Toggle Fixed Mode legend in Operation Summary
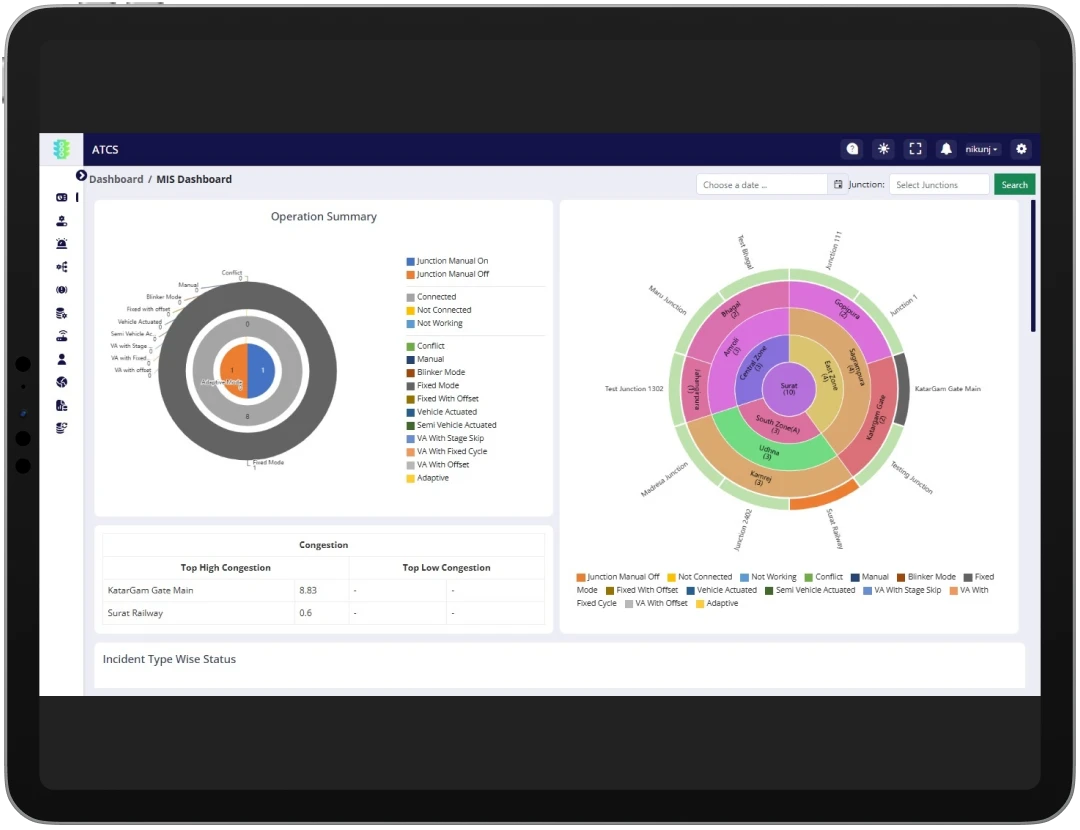This screenshot has width=1080, height=830. pyautogui.click(x=433, y=385)
